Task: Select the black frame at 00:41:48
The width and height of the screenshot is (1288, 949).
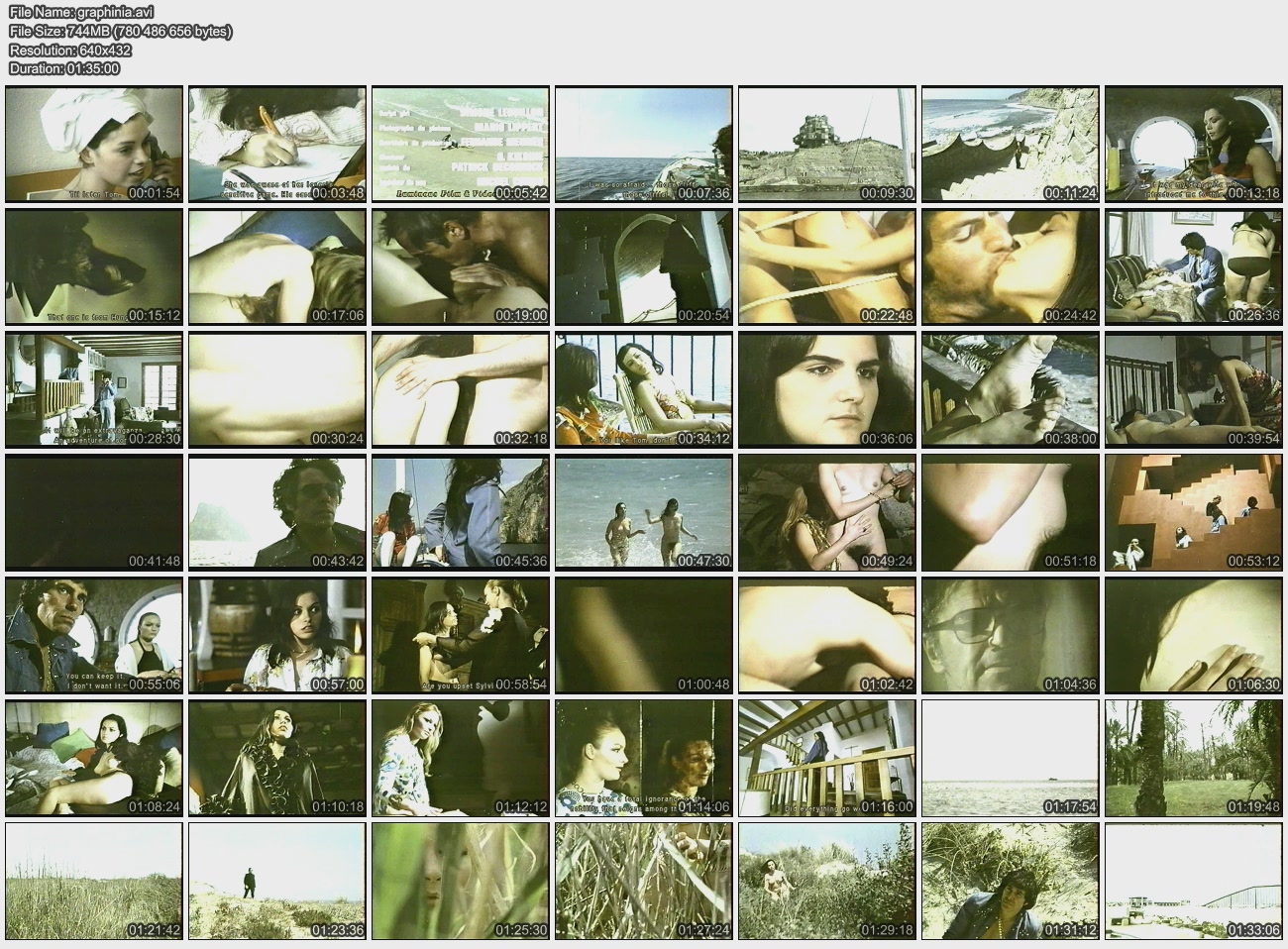Action: point(94,513)
